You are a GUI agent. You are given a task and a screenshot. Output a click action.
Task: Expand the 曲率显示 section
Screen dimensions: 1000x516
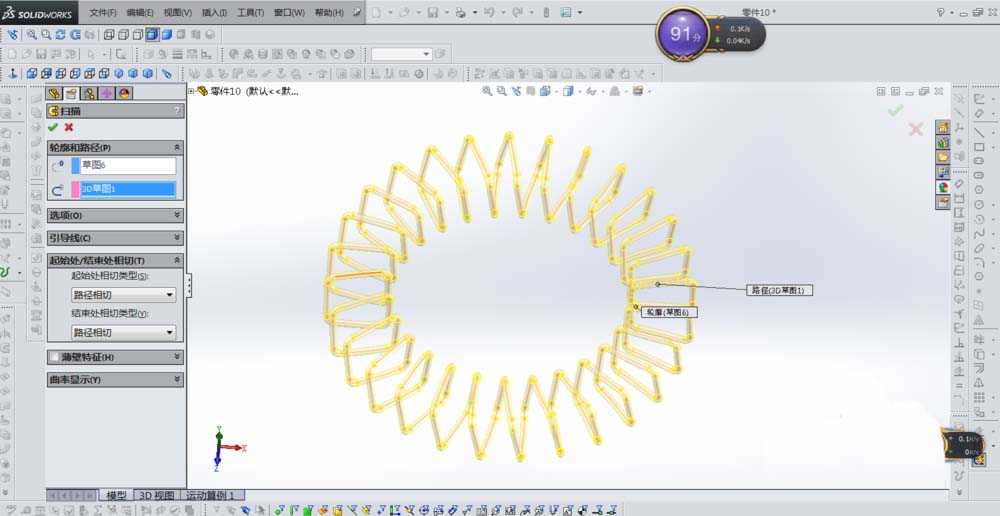[x=177, y=380]
